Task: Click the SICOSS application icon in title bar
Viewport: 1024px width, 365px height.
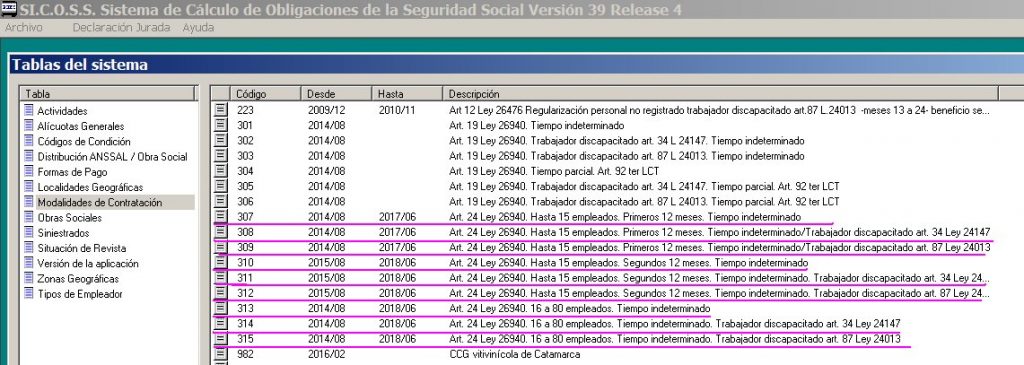Action: point(9,8)
